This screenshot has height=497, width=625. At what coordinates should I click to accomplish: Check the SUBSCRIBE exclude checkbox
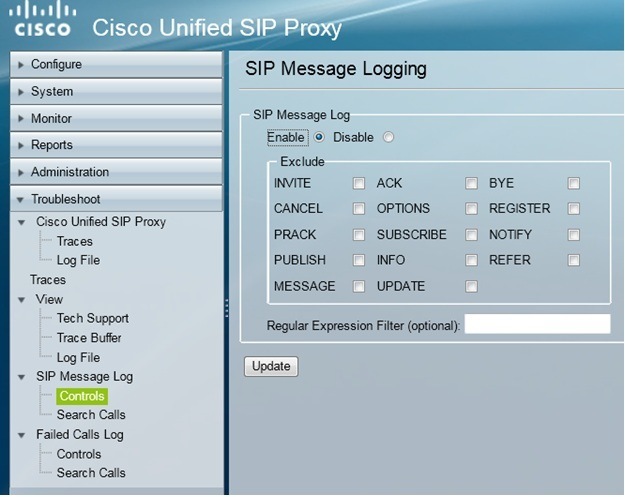471,235
